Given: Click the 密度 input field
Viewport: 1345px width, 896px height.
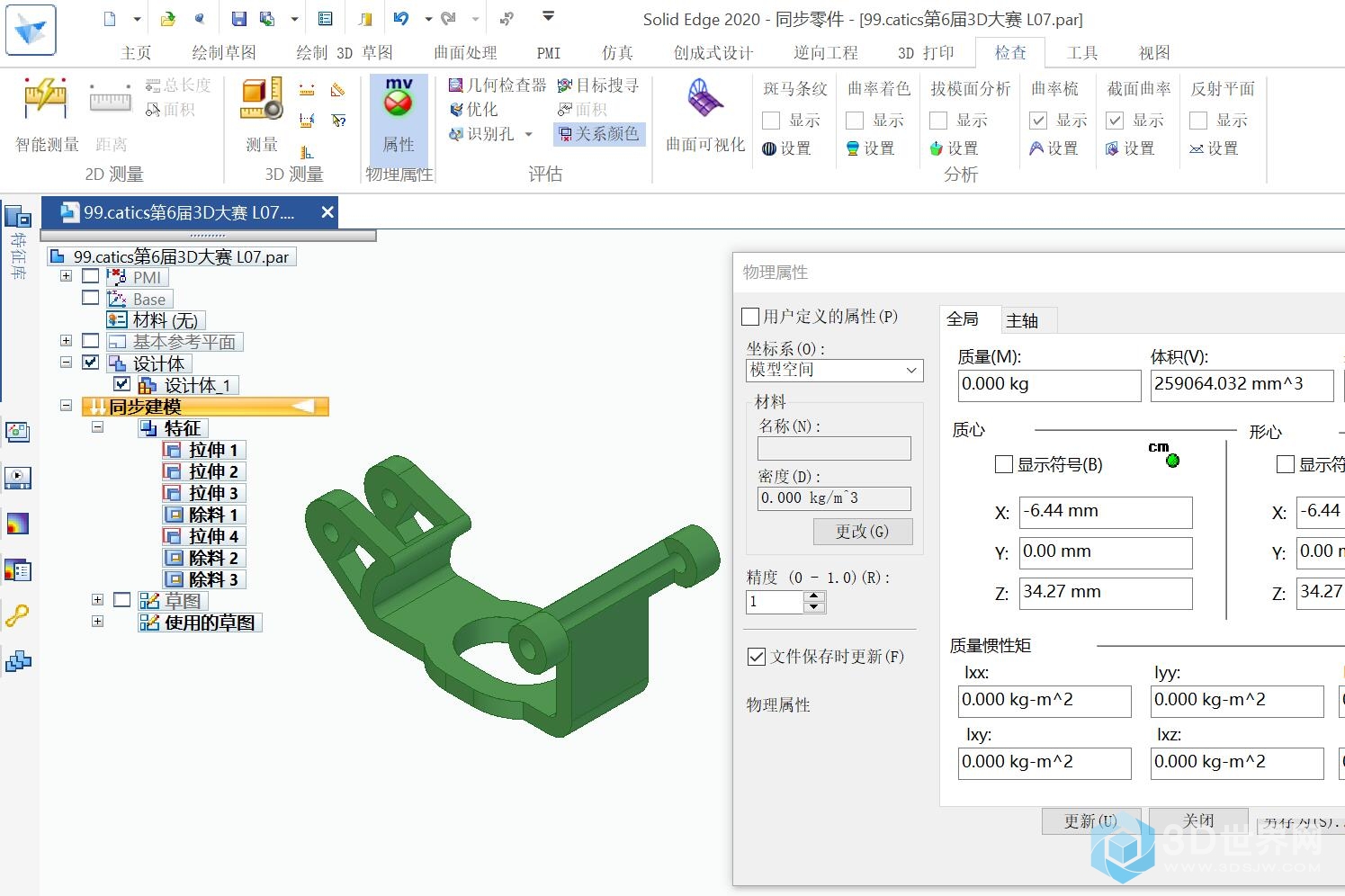Looking at the screenshot, I should 834,498.
